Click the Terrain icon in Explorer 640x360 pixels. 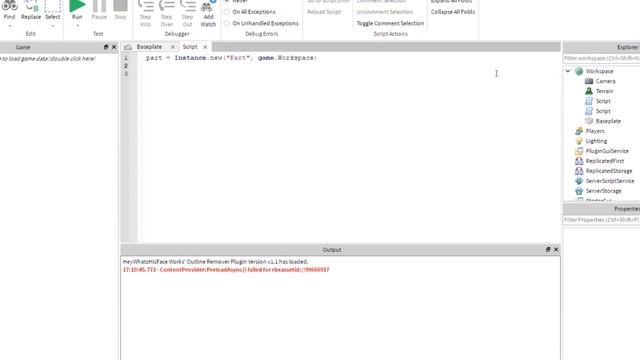[589, 91]
